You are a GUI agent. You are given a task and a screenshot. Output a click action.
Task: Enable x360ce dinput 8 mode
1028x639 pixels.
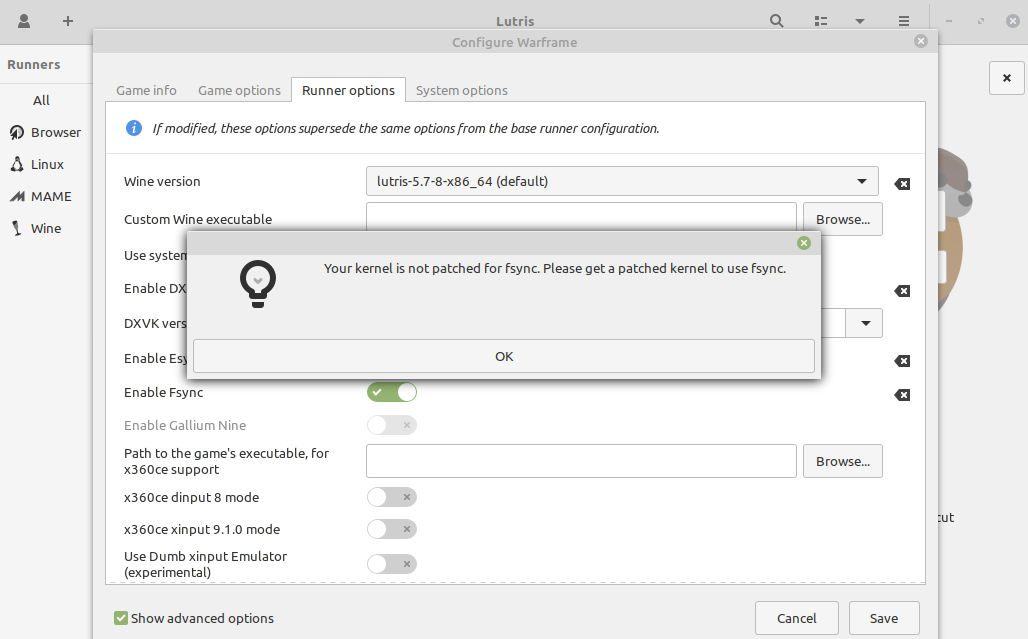tap(391, 497)
